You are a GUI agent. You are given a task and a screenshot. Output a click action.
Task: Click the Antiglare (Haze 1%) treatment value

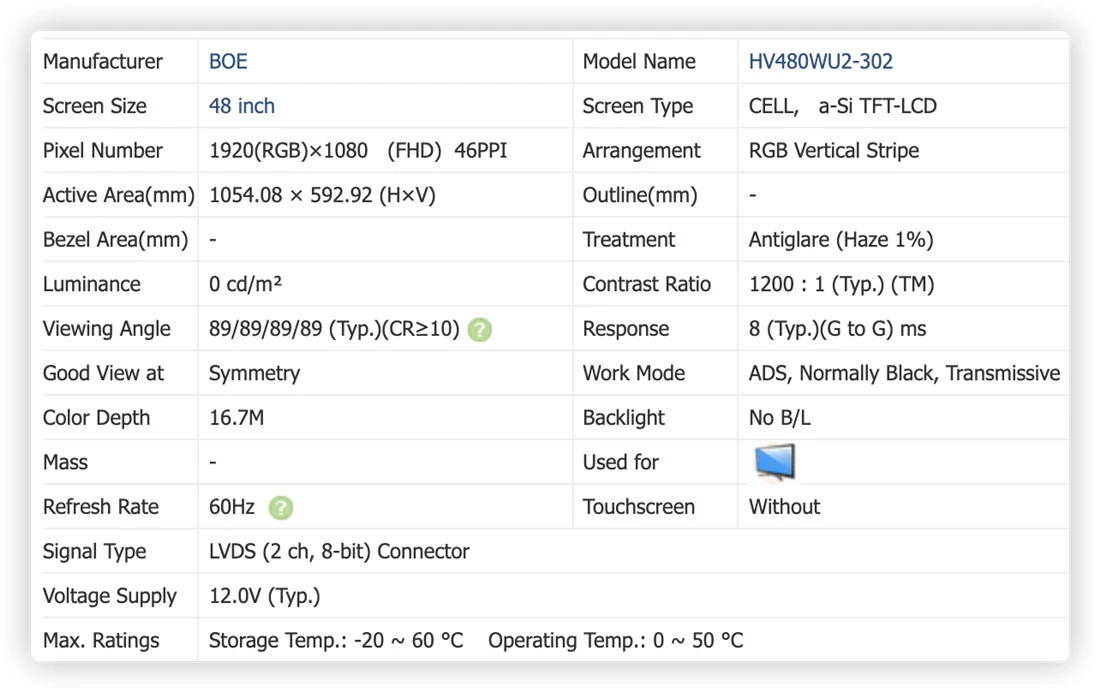coord(840,240)
